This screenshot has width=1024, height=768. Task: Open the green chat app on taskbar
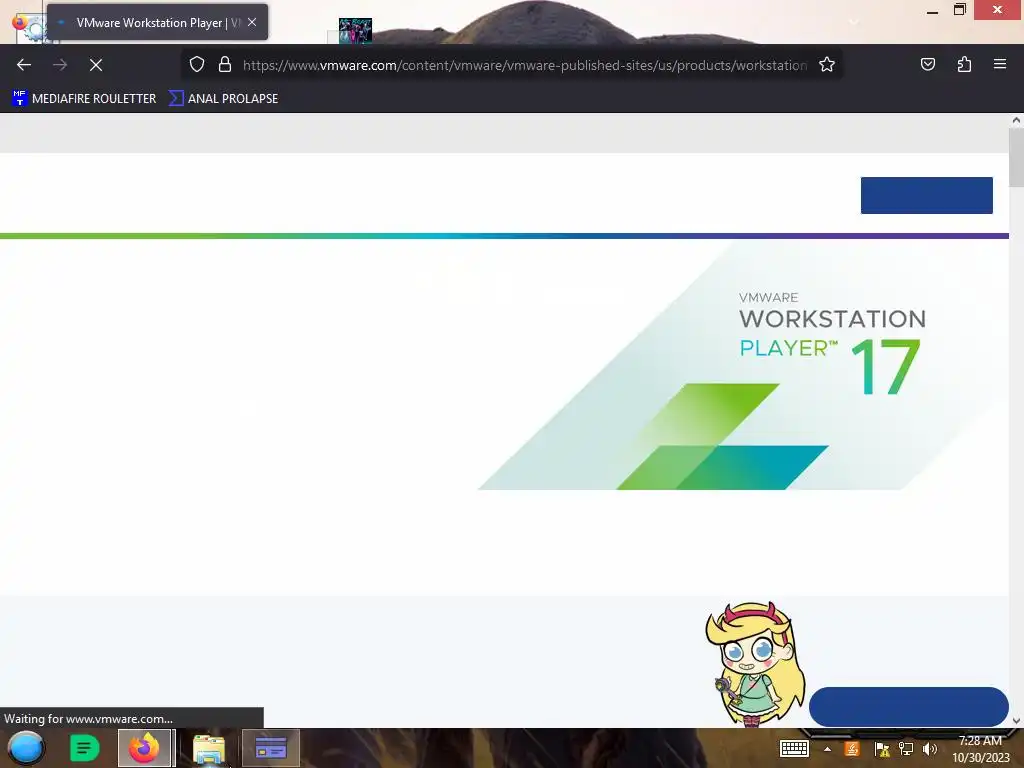pos(84,748)
